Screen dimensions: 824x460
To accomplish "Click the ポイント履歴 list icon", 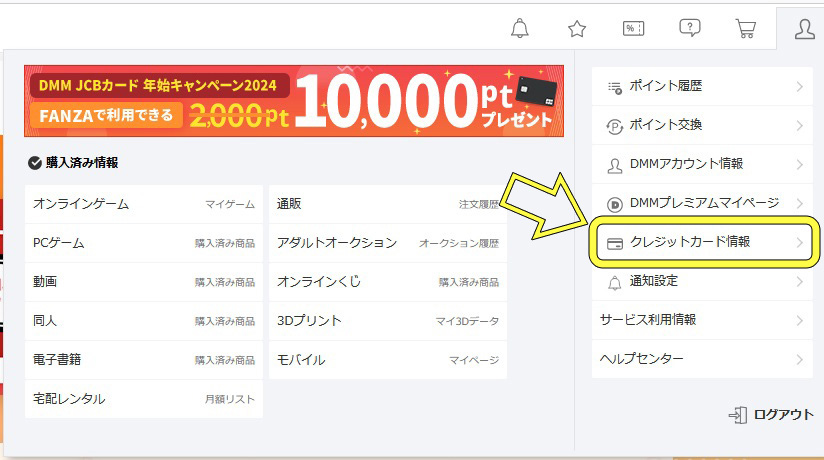I will tap(615, 87).
